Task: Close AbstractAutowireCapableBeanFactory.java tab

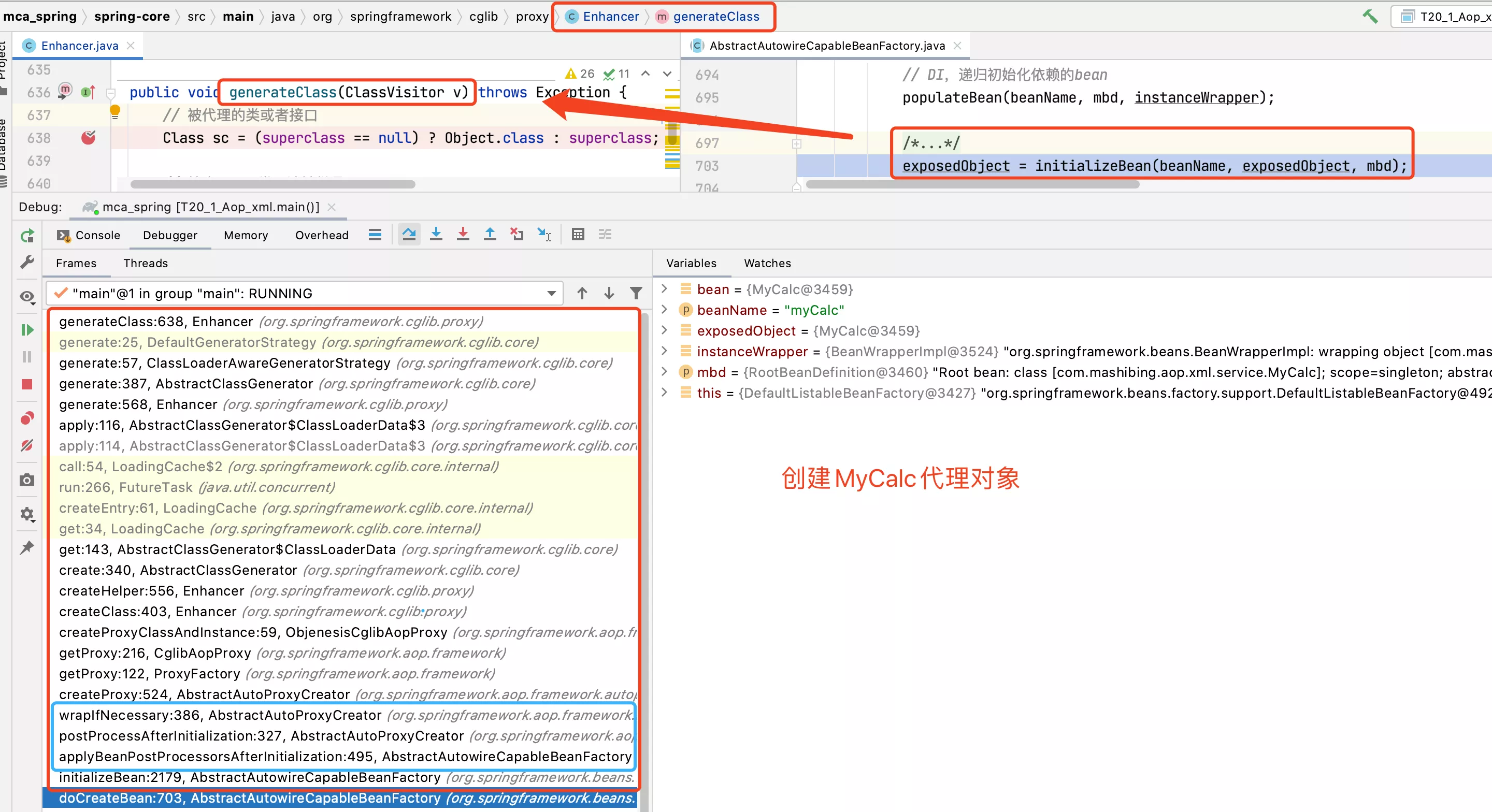Action: [957, 45]
